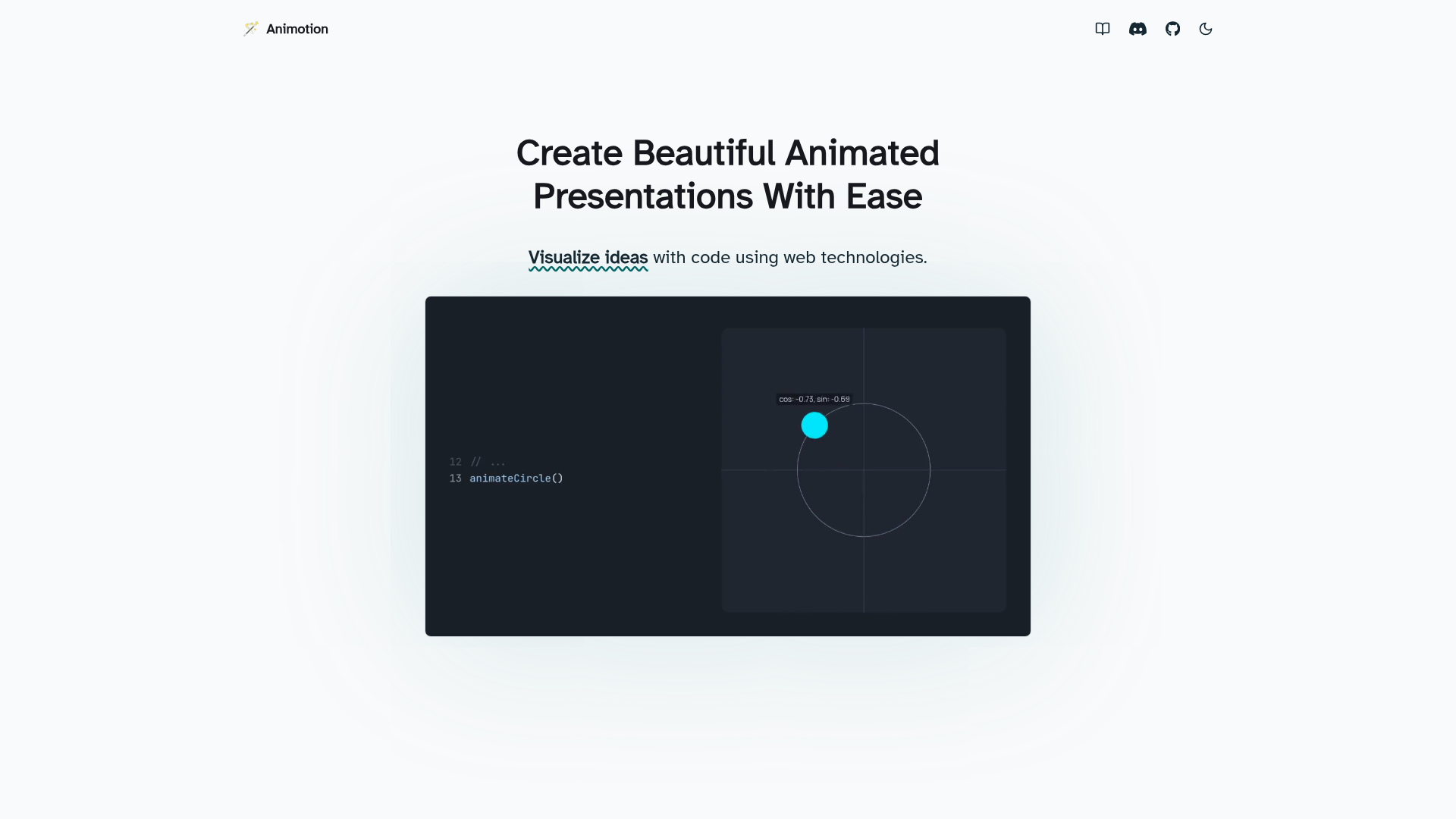Viewport: 1456px width, 819px height.
Task: Click the Animotion logo text
Action: pyautogui.click(x=297, y=29)
